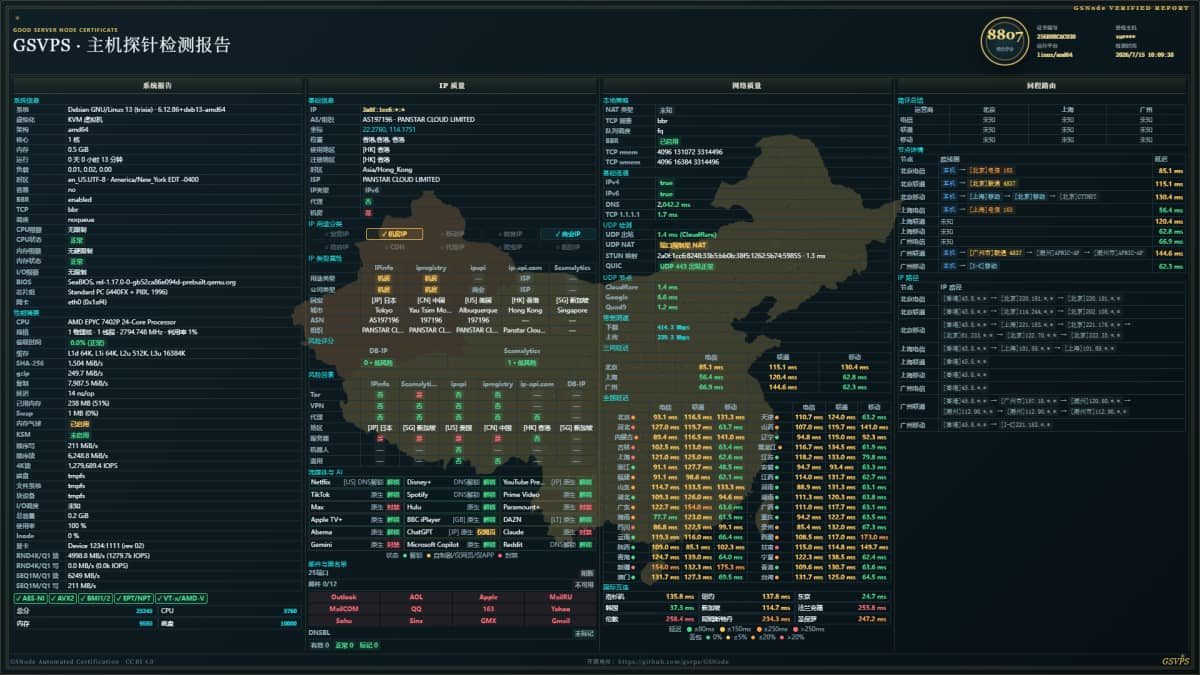Click the BBC iPlayer unlock row
The image size is (1200, 675).
pos(451,520)
